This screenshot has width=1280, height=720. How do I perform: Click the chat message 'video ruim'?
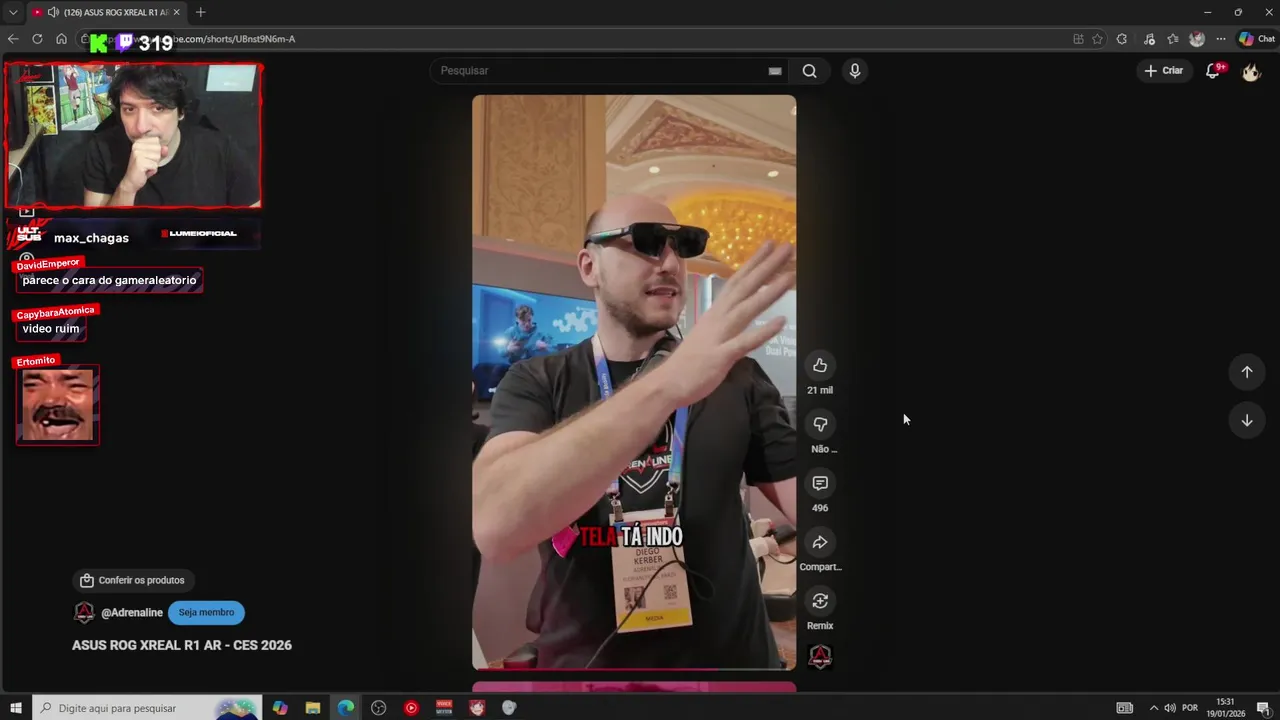[51, 329]
